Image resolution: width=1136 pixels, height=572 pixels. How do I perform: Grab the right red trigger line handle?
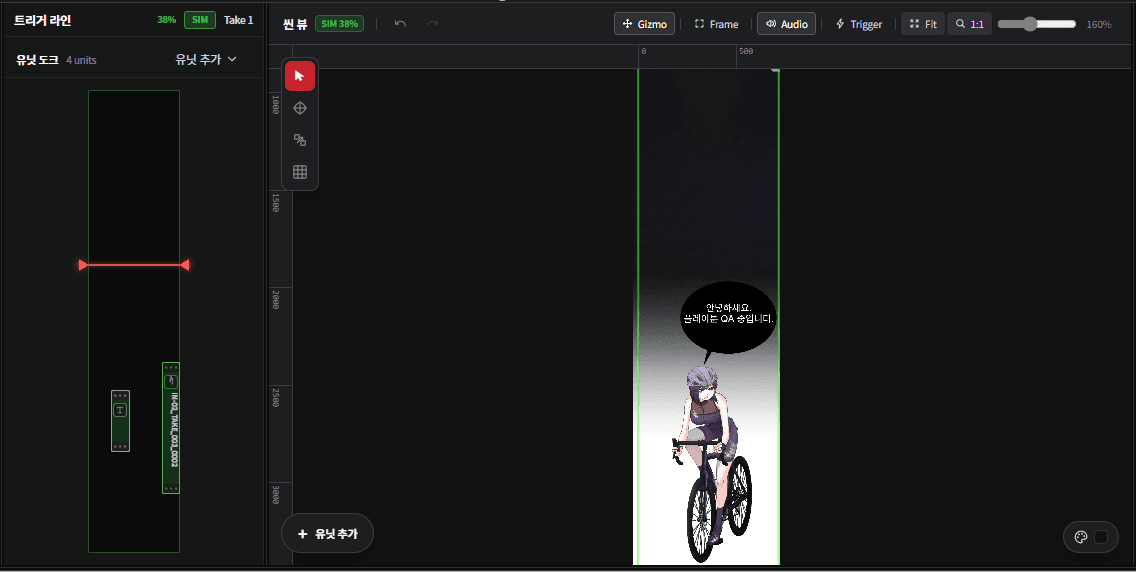pyautogui.click(x=185, y=265)
